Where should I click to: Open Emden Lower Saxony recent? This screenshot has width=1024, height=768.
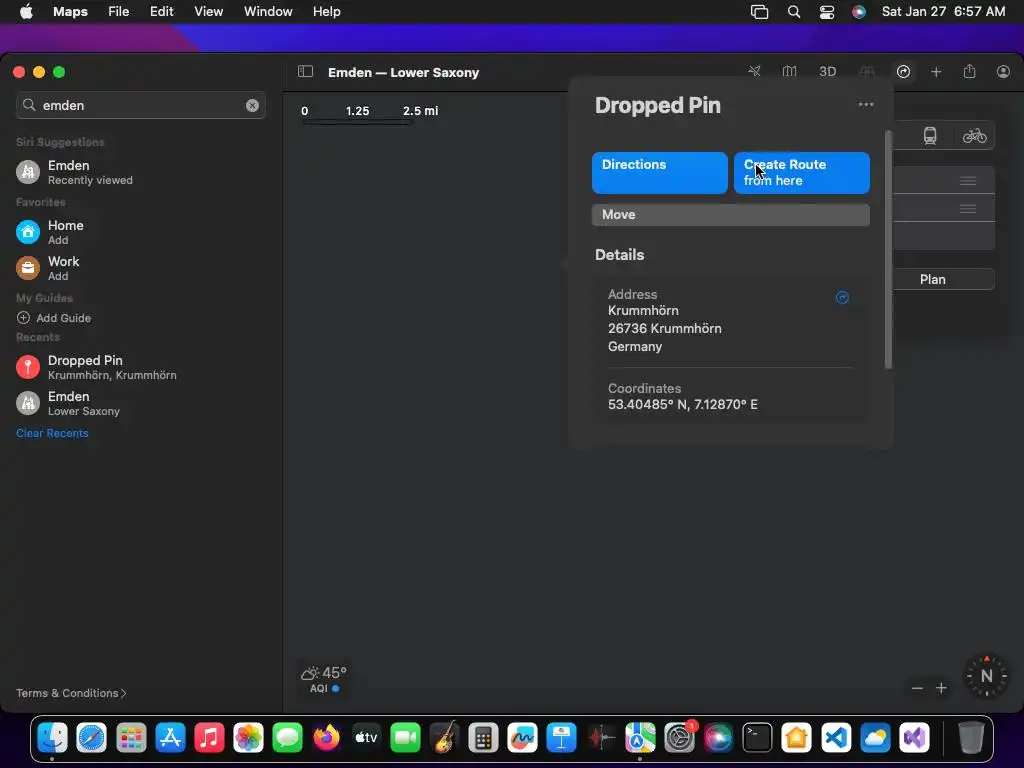tap(140, 403)
